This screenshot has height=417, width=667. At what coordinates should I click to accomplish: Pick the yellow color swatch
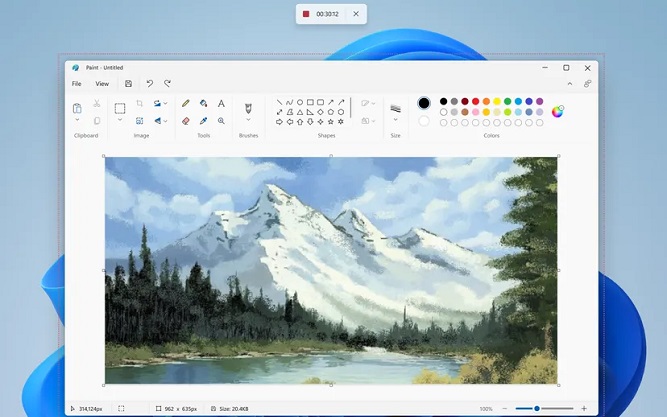[x=497, y=101]
